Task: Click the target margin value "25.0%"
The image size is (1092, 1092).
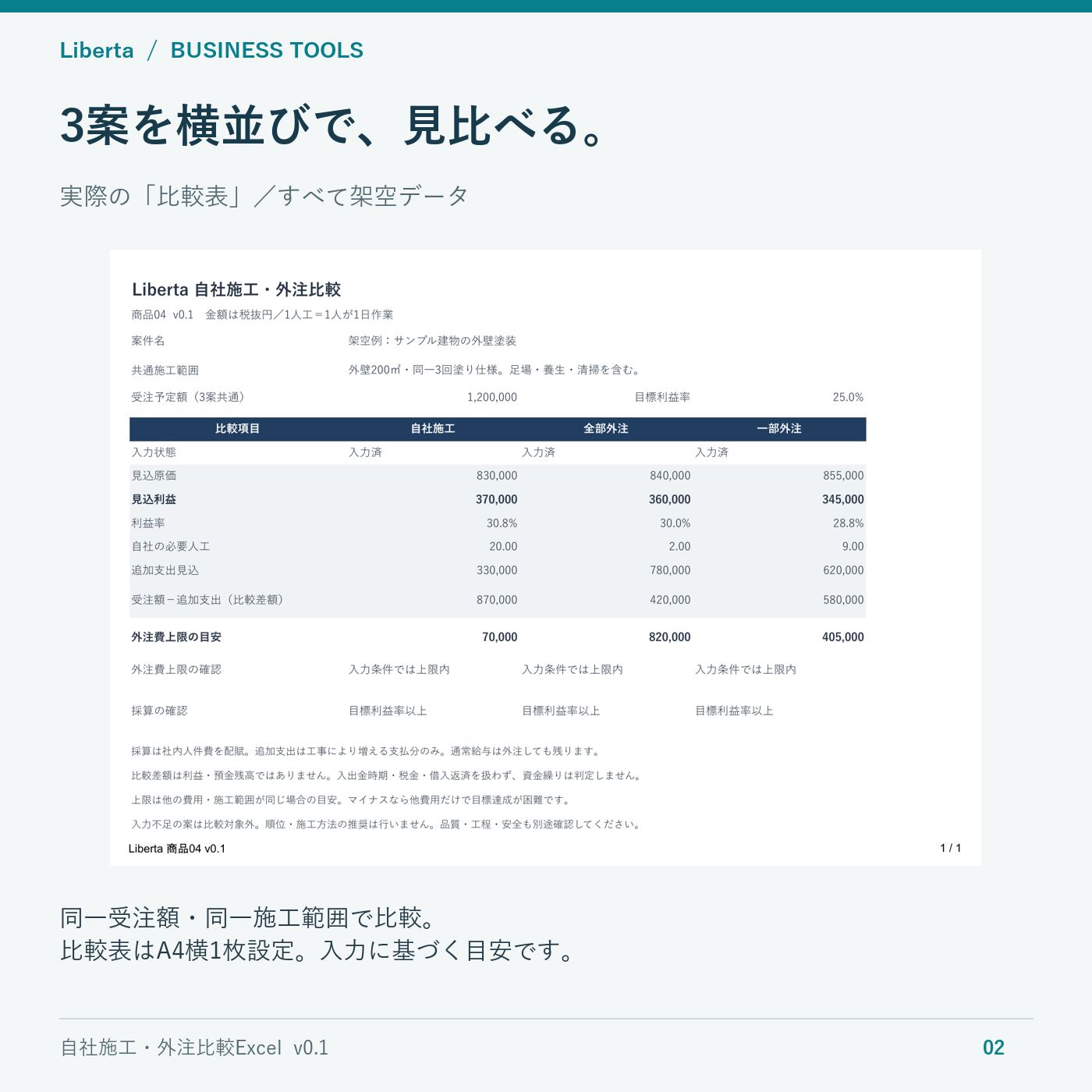Action: coord(848,397)
